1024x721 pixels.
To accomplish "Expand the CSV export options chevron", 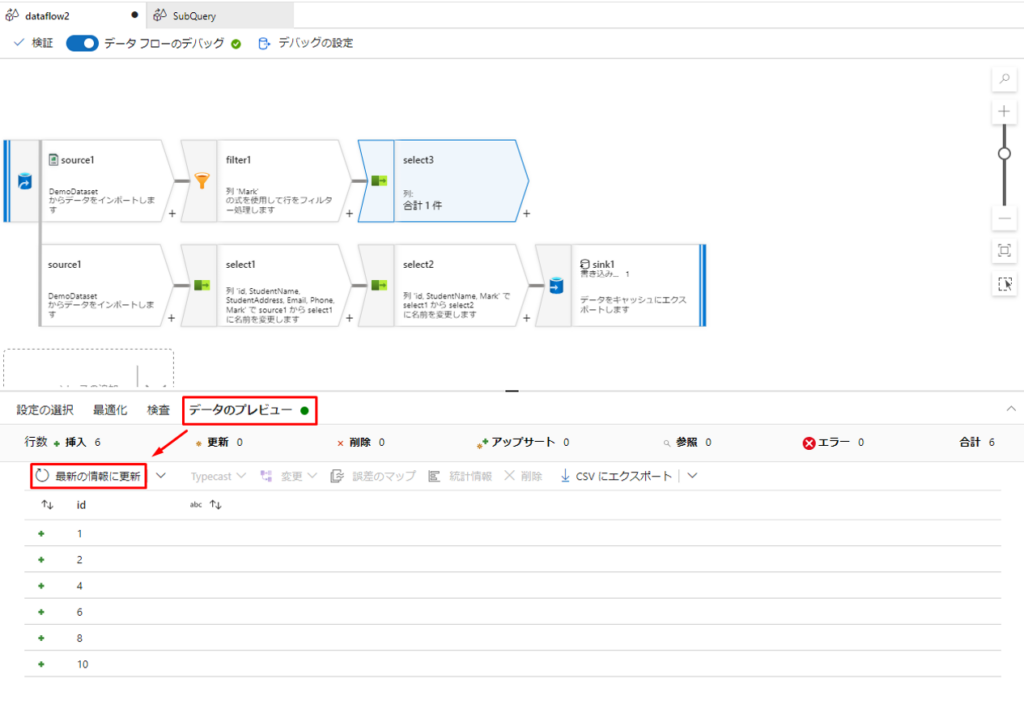I will click(x=692, y=476).
